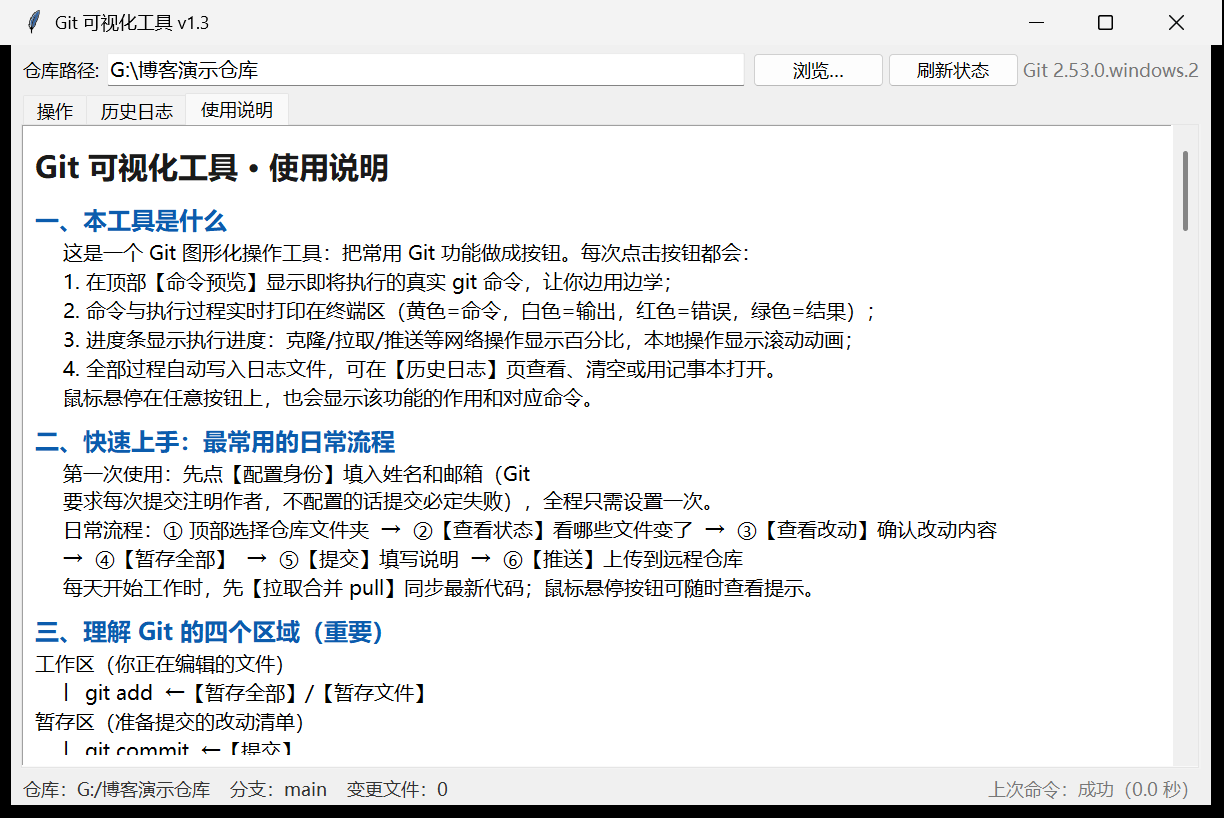This screenshot has width=1224, height=818.
Task: Click the heading Git 可视化工具 · 使用说明
Action: 211,168
